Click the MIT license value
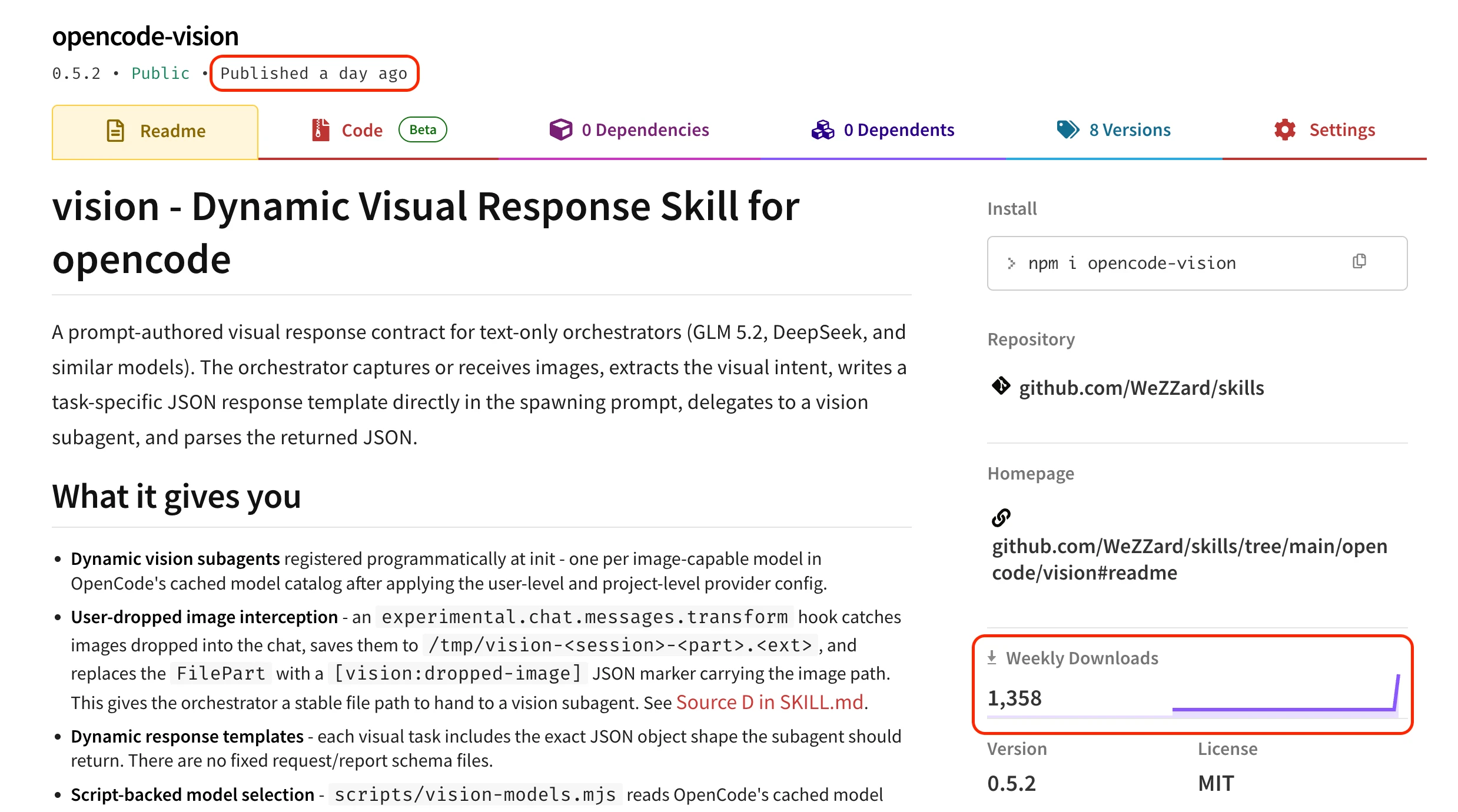The width and height of the screenshot is (1458, 812). [x=1216, y=783]
